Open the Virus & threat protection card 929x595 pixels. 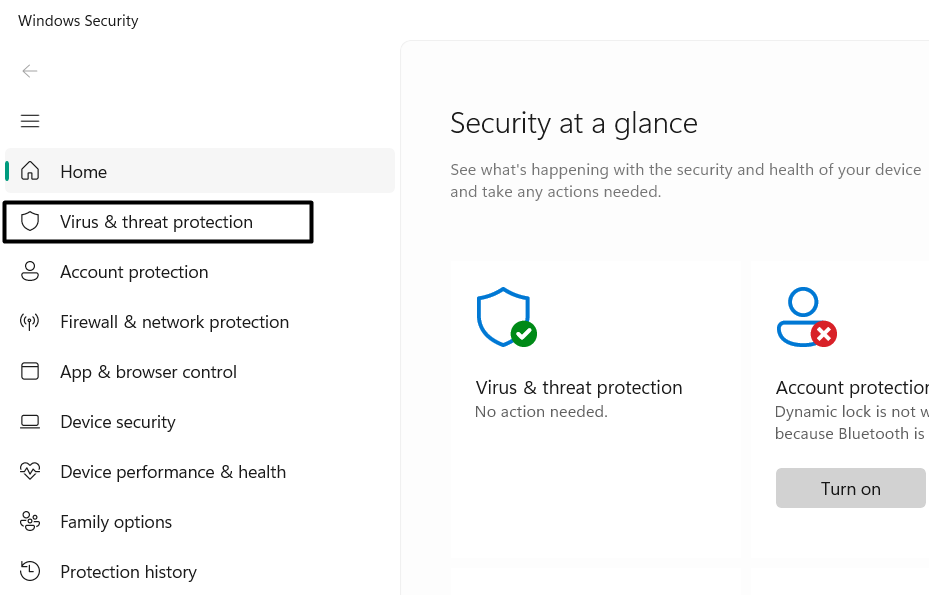579,388
